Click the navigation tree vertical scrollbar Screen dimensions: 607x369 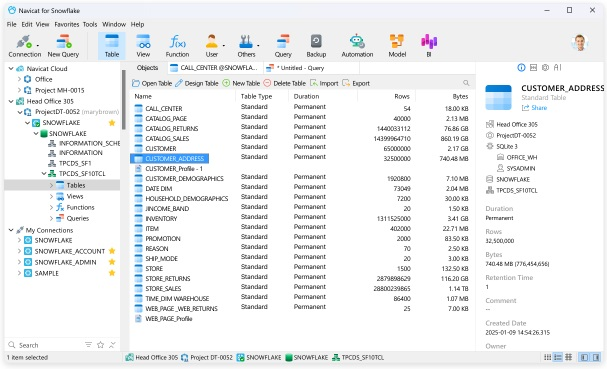(x=123, y=100)
